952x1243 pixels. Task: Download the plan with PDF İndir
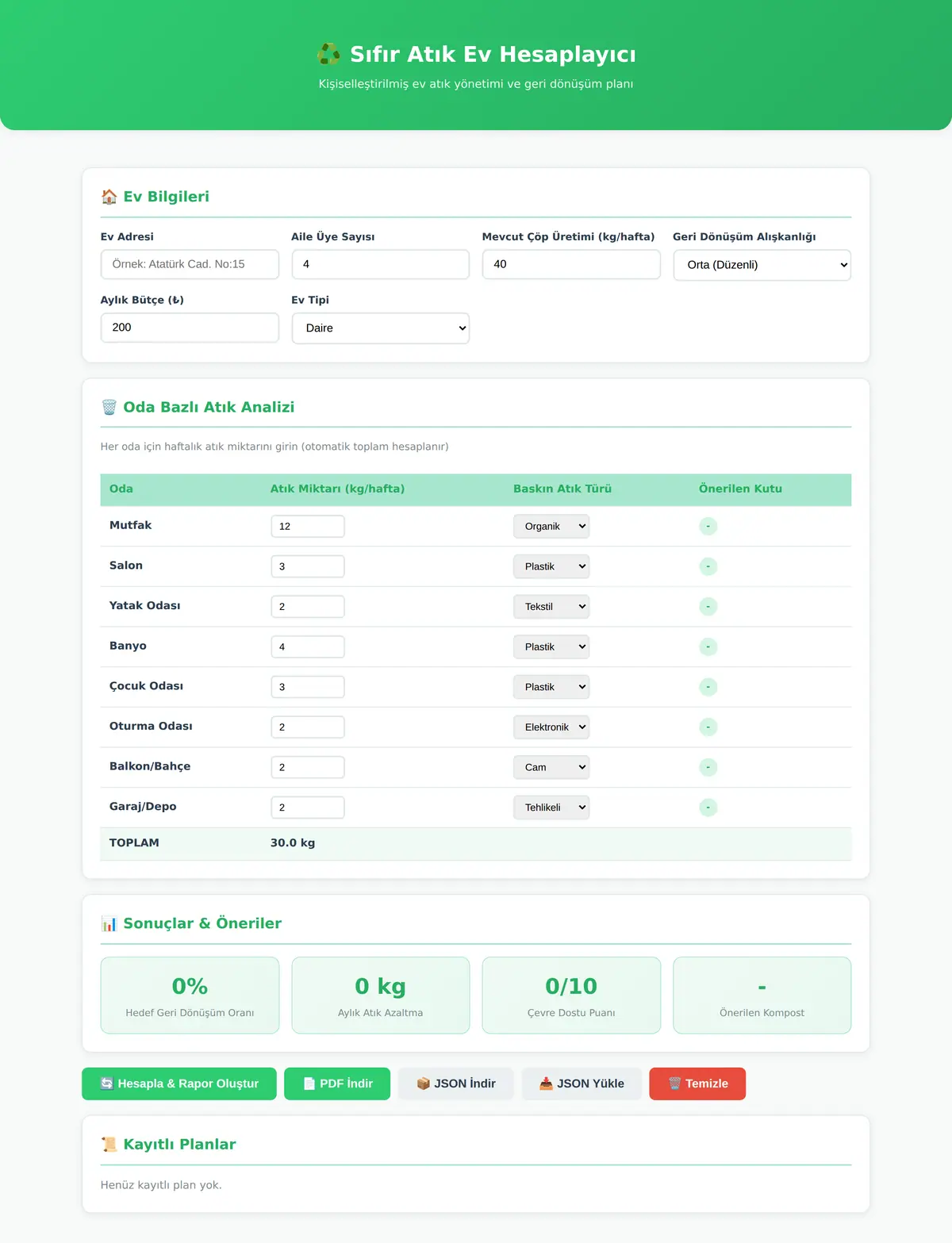point(337,1084)
